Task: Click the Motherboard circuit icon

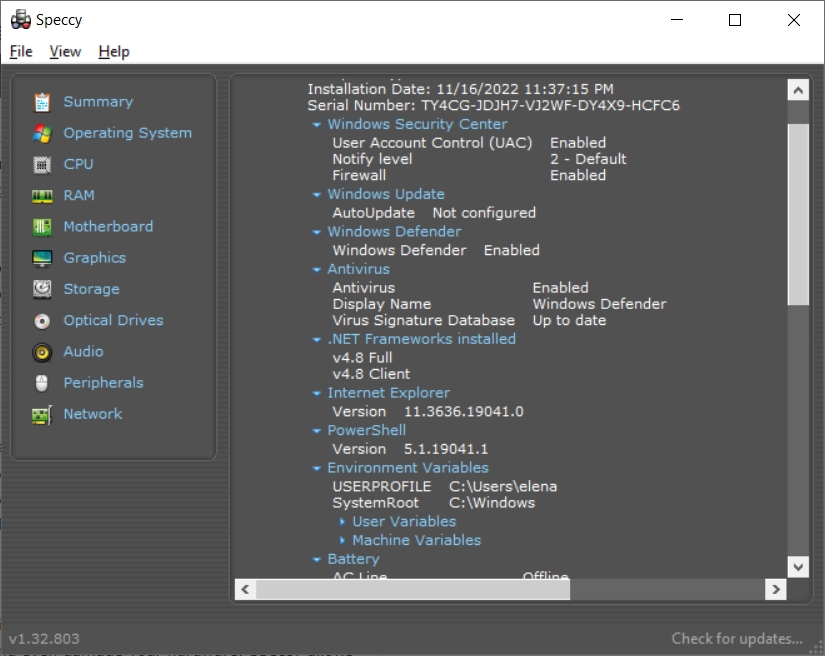Action: tap(42, 227)
